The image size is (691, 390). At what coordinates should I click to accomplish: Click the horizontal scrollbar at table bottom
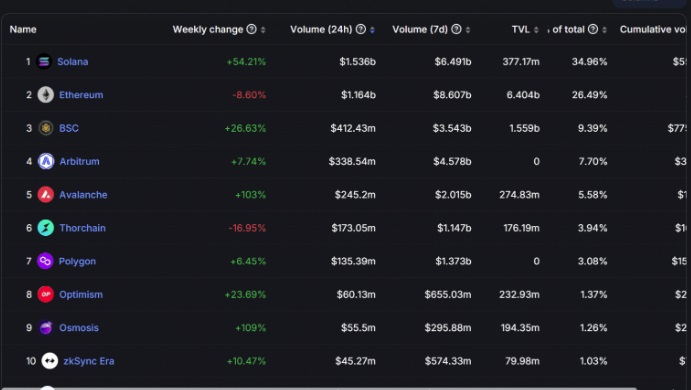319,388
